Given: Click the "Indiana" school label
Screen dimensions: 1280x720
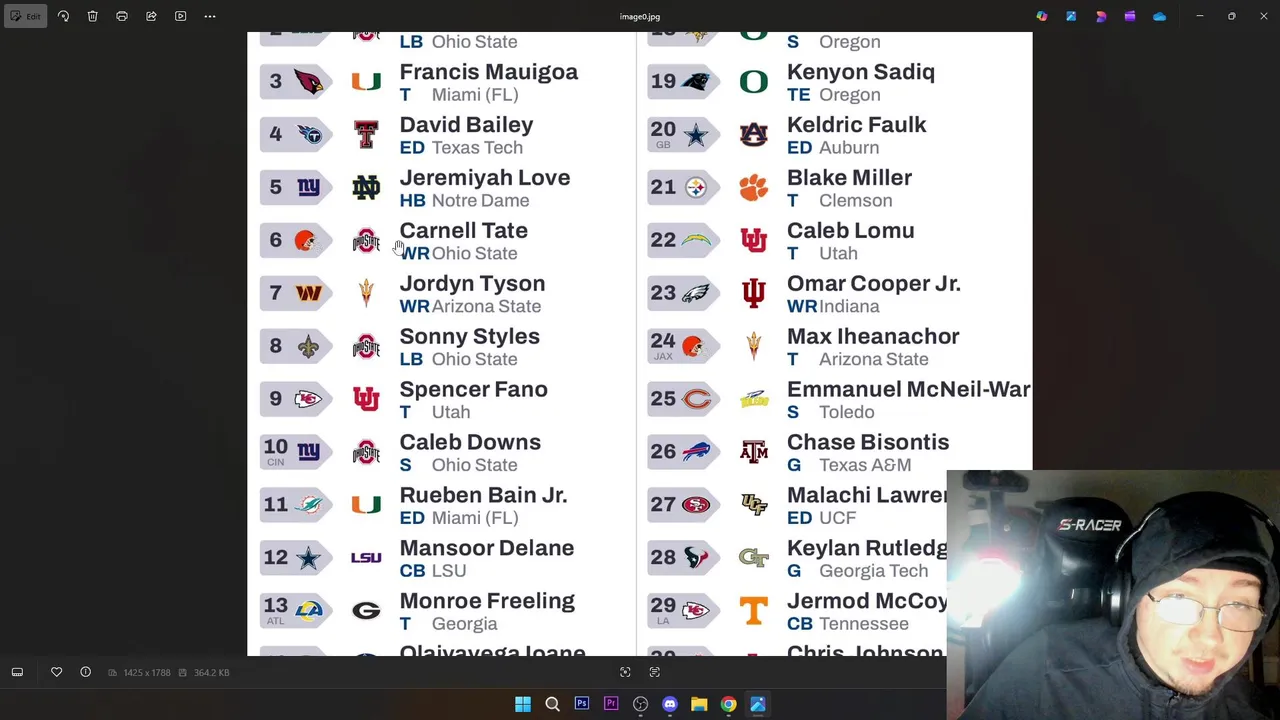Looking at the screenshot, I should pos(849,307).
